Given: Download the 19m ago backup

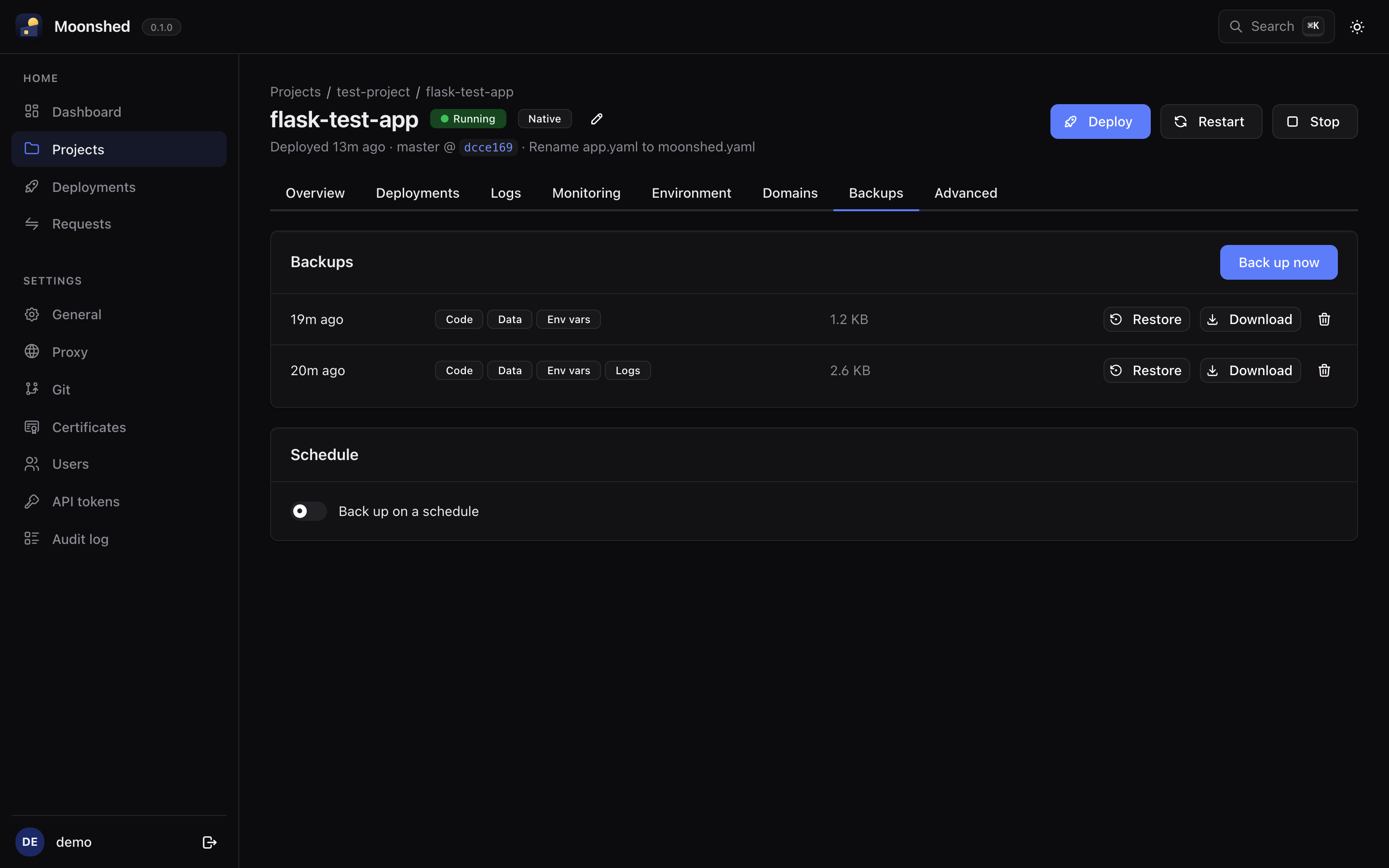Looking at the screenshot, I should tap(1250, 319).
